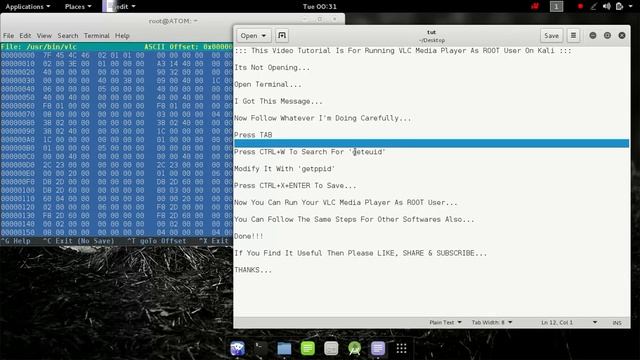Expand the Plain Text language selector
Viewport: 640px width, 360px height.
click(x=445, y=322)
